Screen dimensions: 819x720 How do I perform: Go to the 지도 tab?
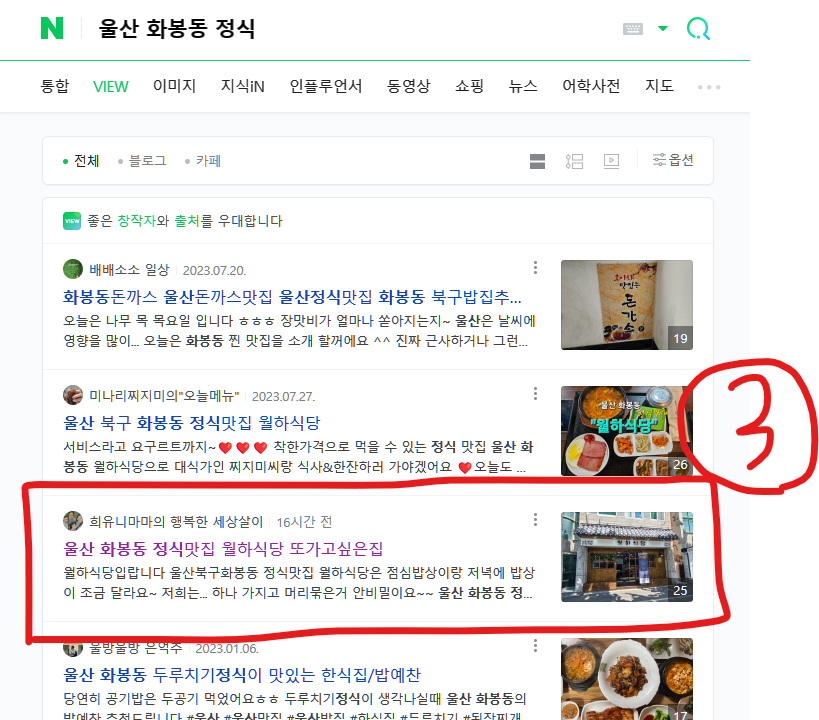click(x=659, y=86)
